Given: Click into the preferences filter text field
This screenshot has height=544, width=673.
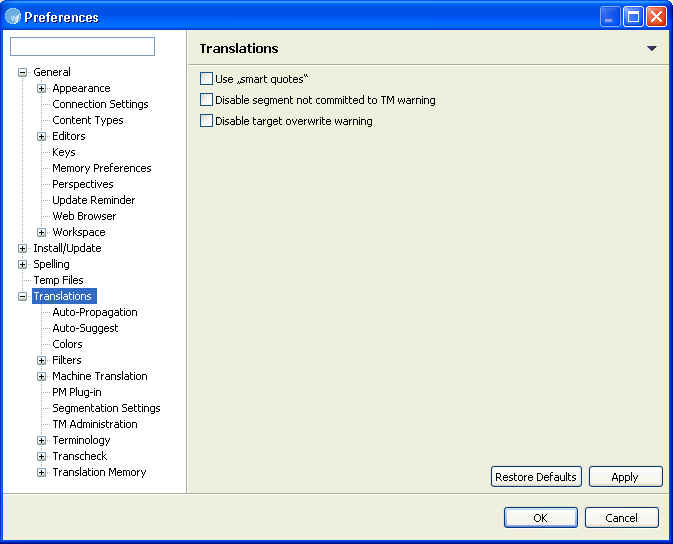Looking at the screenshot, I should click(x=82, y=46).
